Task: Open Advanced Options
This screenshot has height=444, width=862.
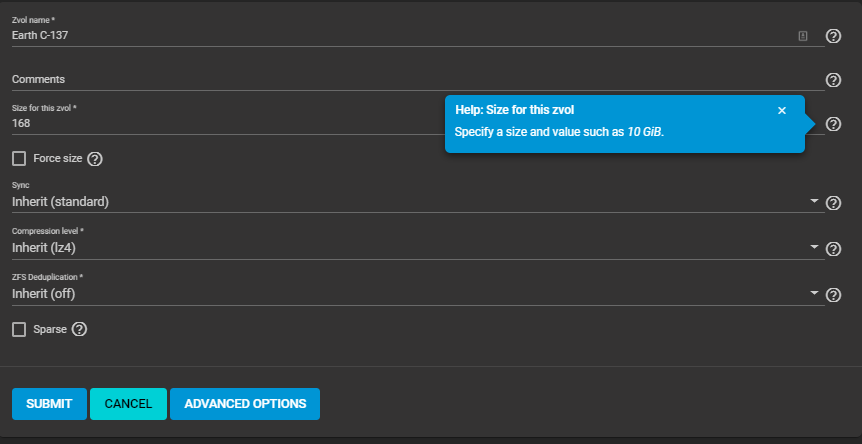Action: 245,404
